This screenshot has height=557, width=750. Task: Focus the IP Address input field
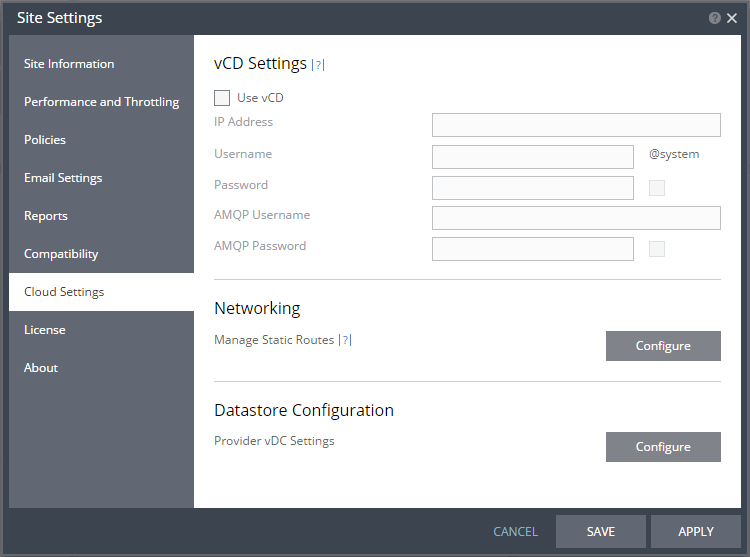pyautogui.click(x=576, y=125)
